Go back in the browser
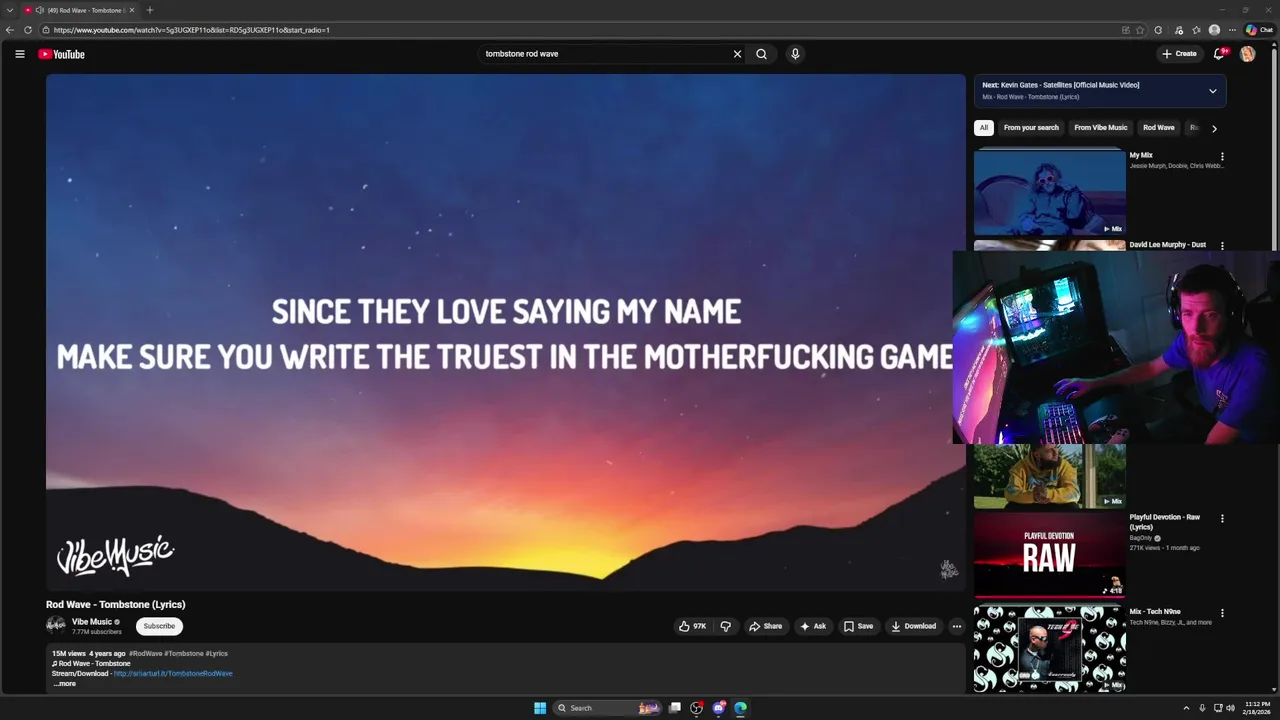1280x720 pixels. (x=10, y=30)
